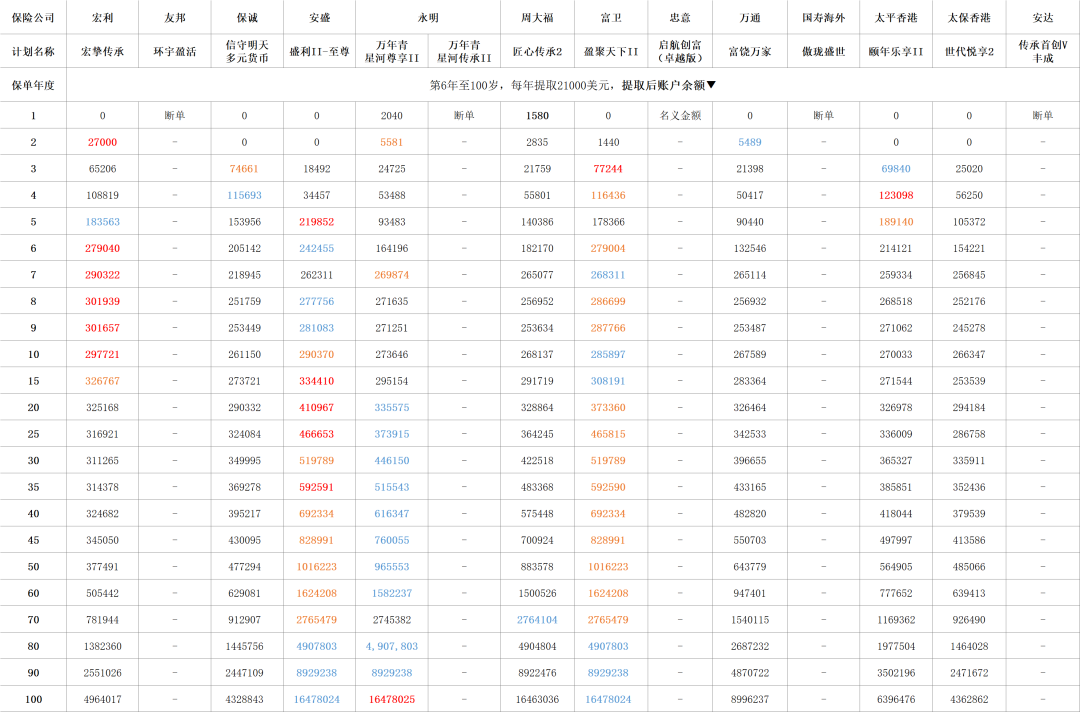
Task: Select the red 27000 value under 宏利
Action: [102, 143]
